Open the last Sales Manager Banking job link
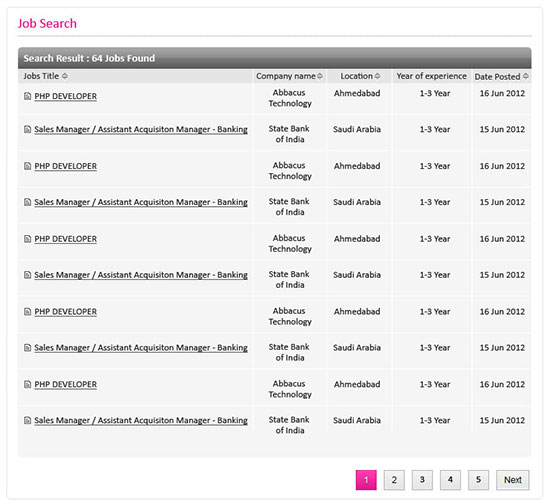 (x=141, y=420)
